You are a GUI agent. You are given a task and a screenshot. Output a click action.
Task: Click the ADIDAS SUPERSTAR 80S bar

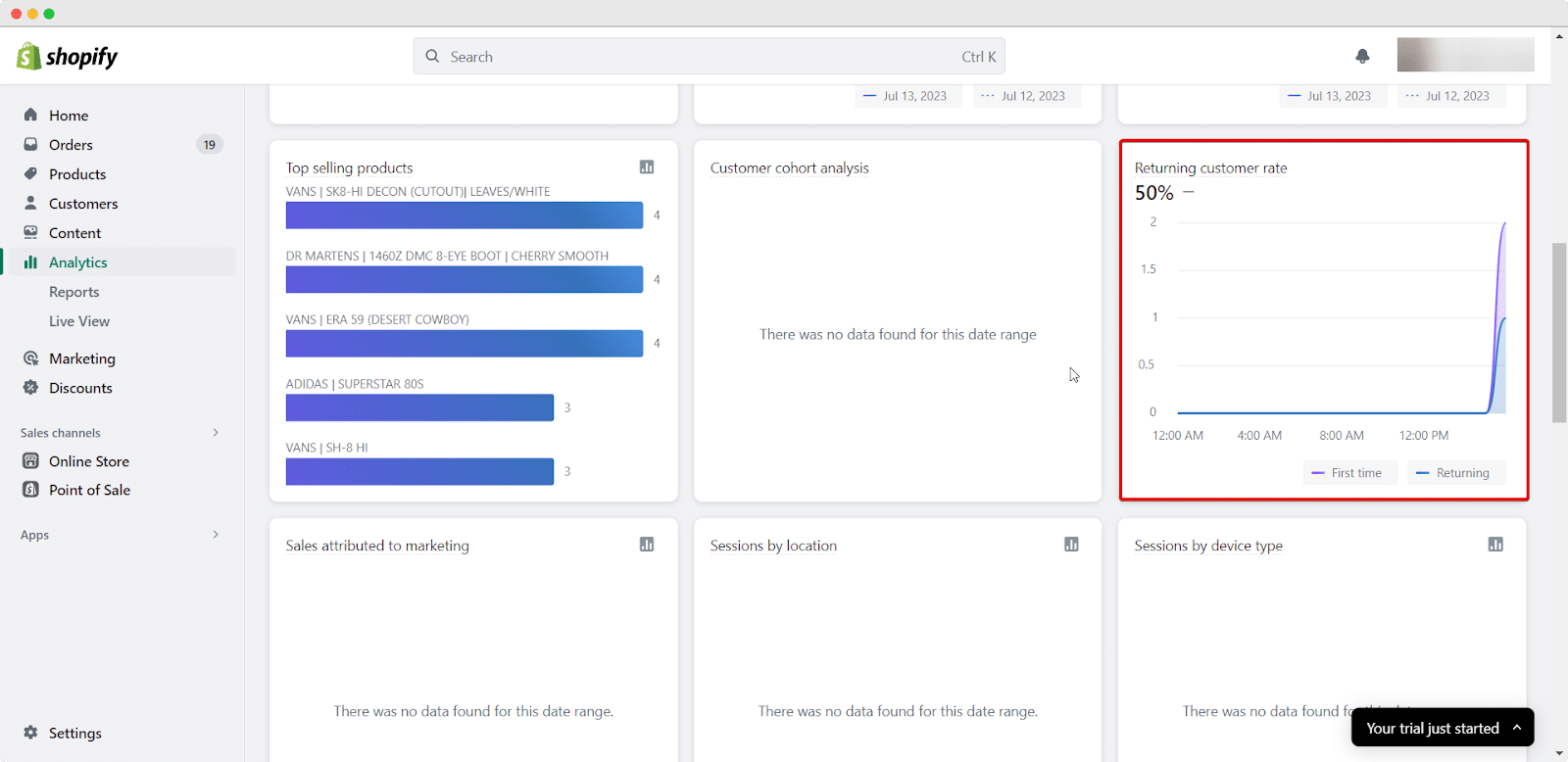click(419, 407)
